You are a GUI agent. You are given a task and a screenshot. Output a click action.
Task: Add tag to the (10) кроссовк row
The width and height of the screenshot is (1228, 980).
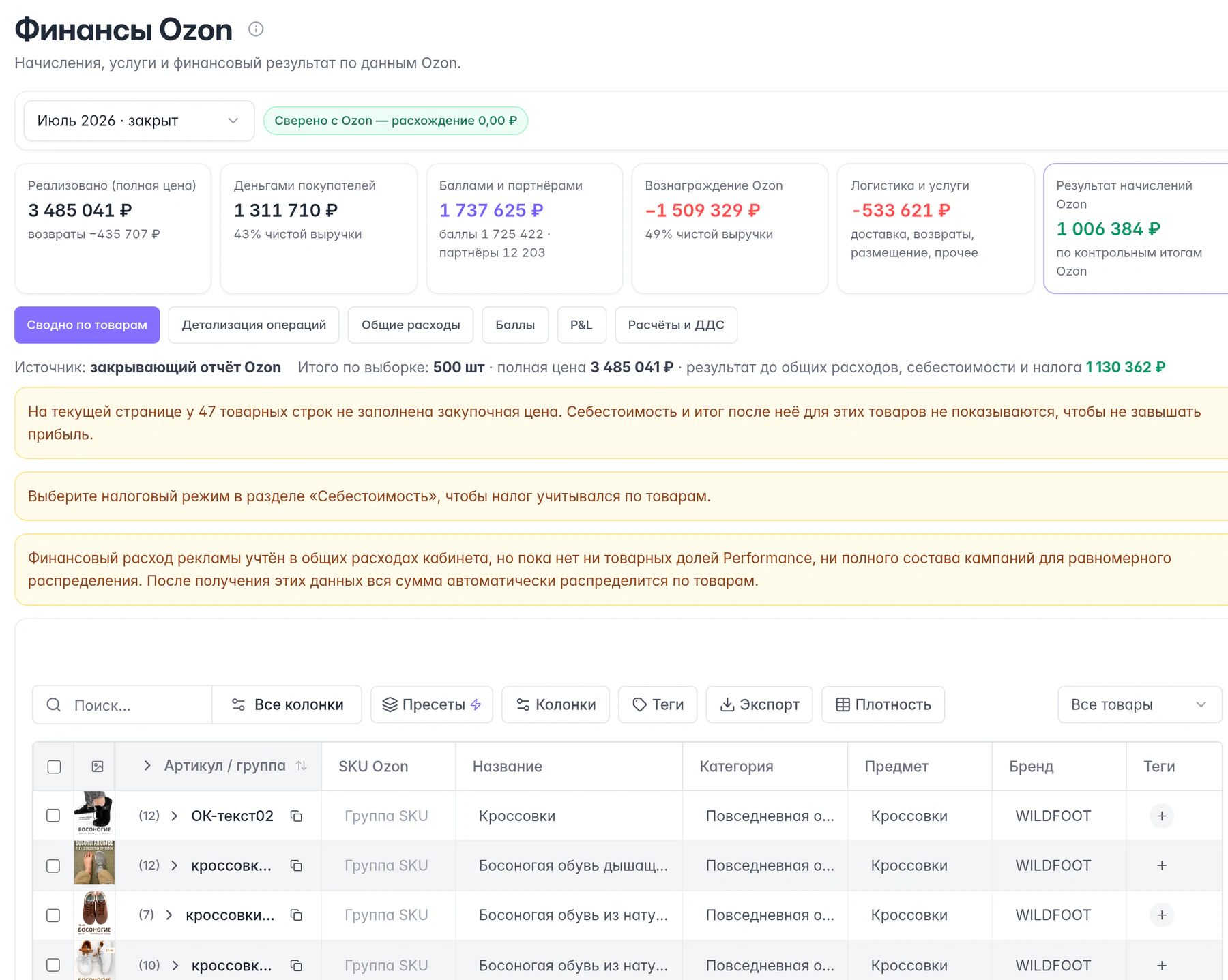point(1162,965)
